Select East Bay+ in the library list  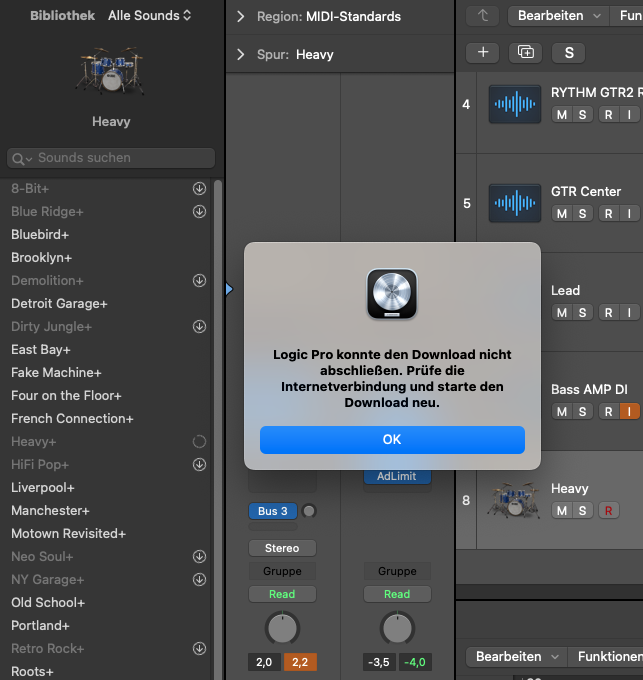41,350
